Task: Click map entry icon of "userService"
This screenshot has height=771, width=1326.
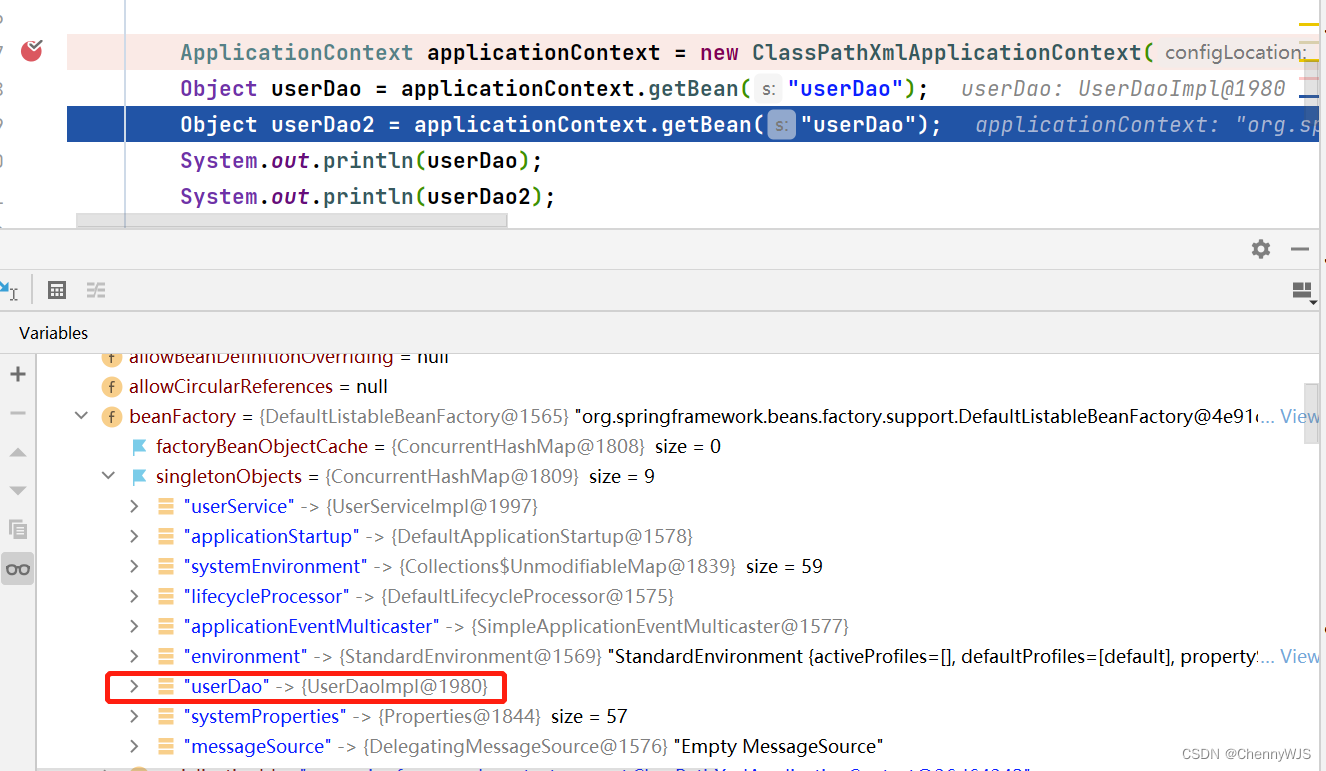Action: [x=166, y=507]
